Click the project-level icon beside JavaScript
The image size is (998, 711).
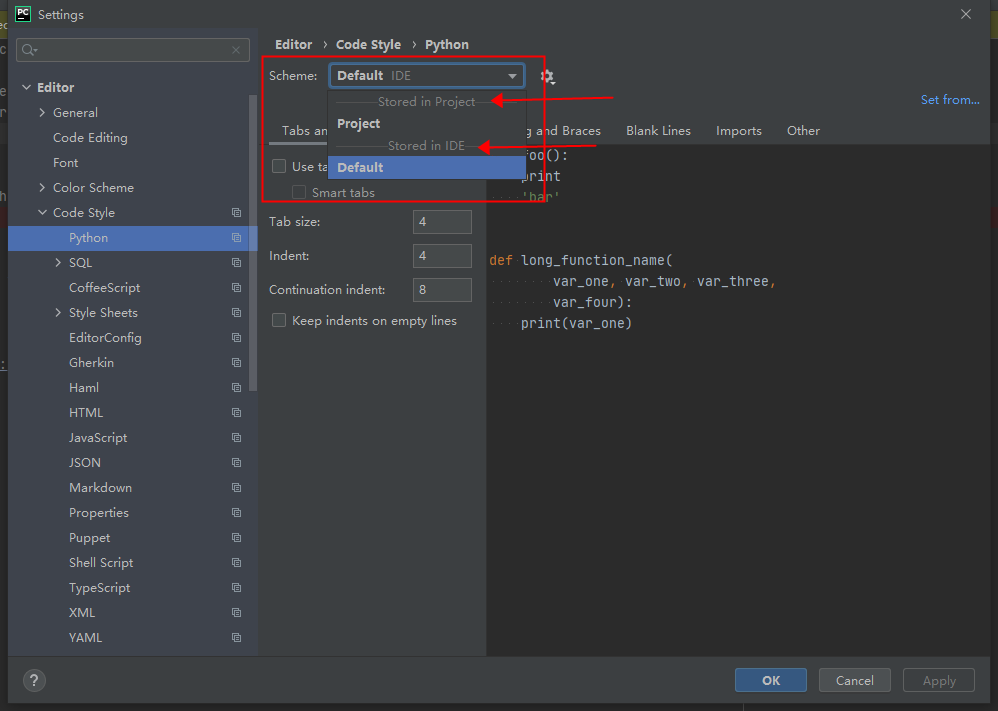coord(236,438)
